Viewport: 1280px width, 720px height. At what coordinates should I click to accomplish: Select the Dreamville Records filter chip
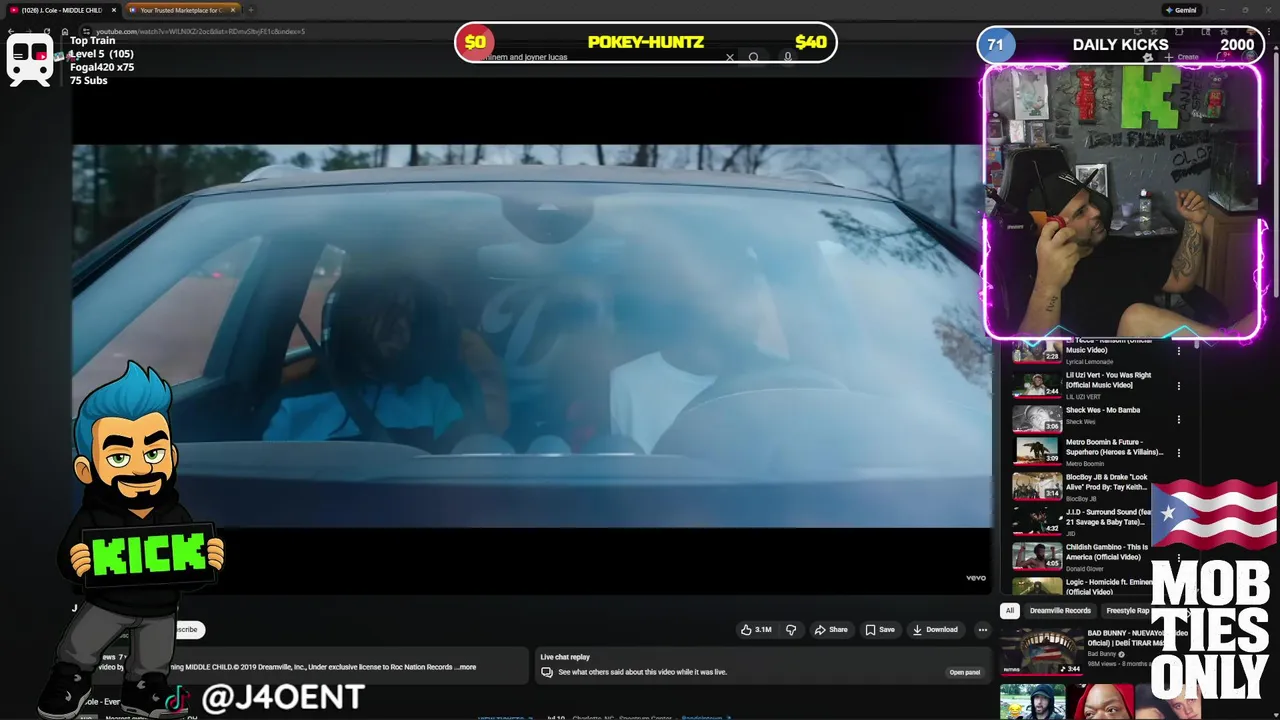coord(1060,611)
